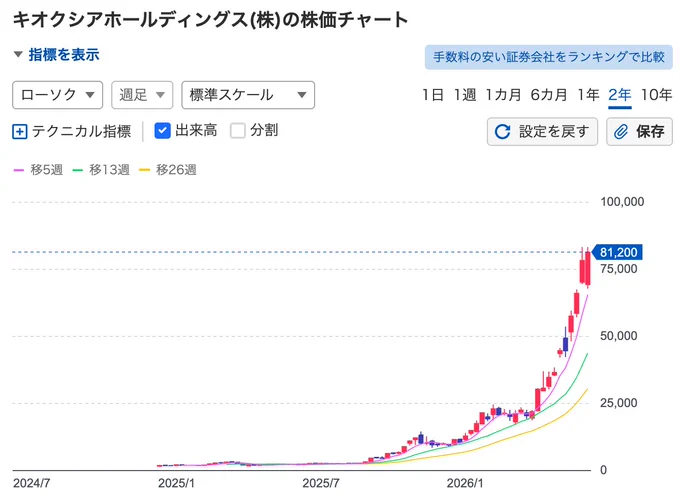Click the 100,000 axis value

tap(622, 202)
